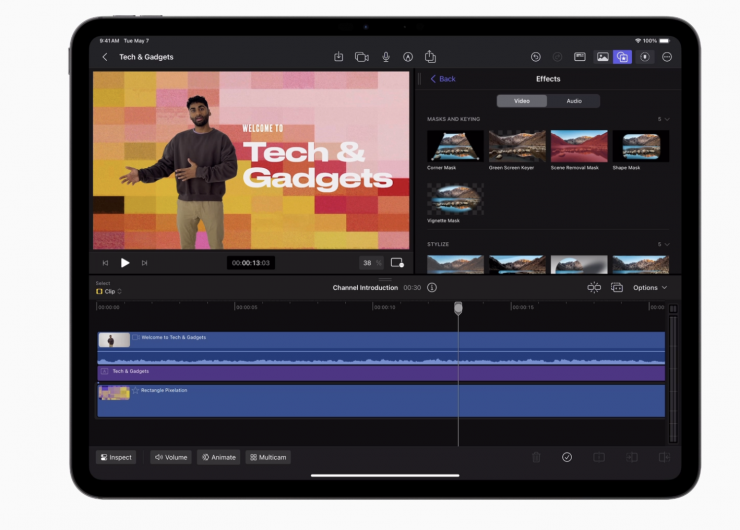Open the Select Clip mode dropdown
Screen dimensions: 740x530
click(x=108, y=291)
